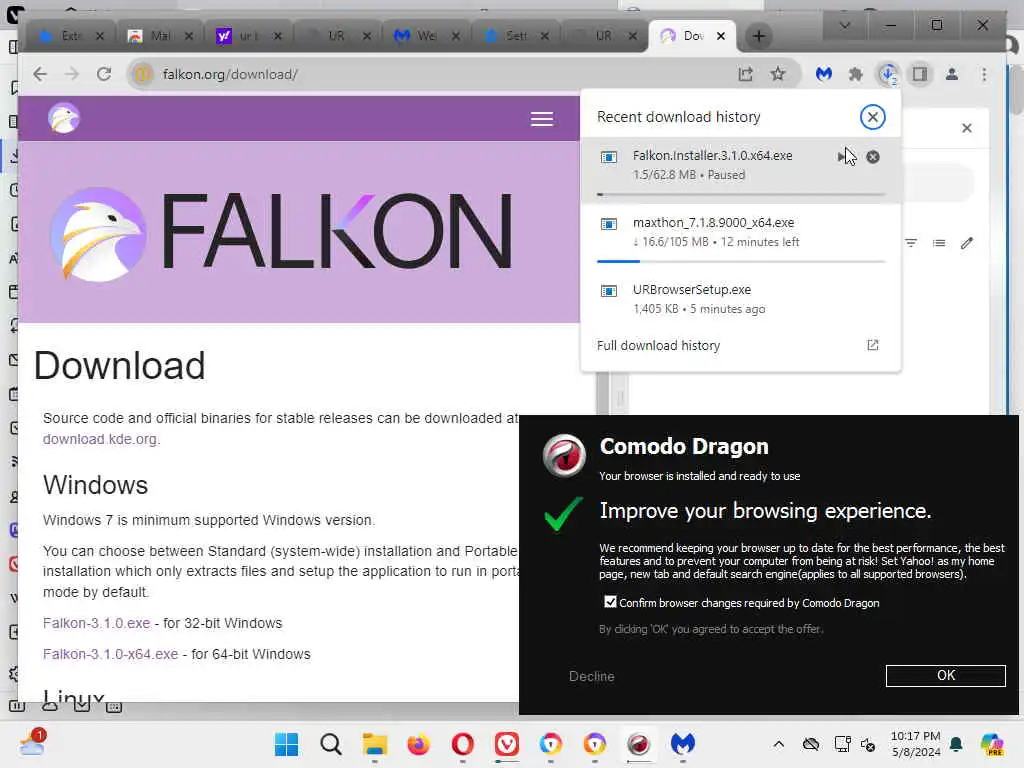Image resolution: width=1024 pixels, height=768 pixels.
Task: Click the list view icon in background panel
Action: 938,243
